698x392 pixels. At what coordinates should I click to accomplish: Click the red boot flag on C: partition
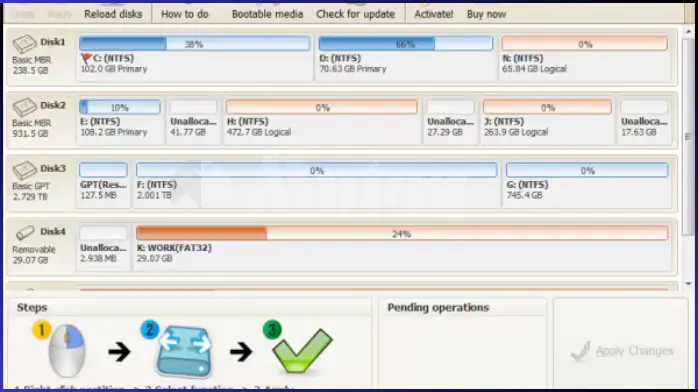pos(86,58)
